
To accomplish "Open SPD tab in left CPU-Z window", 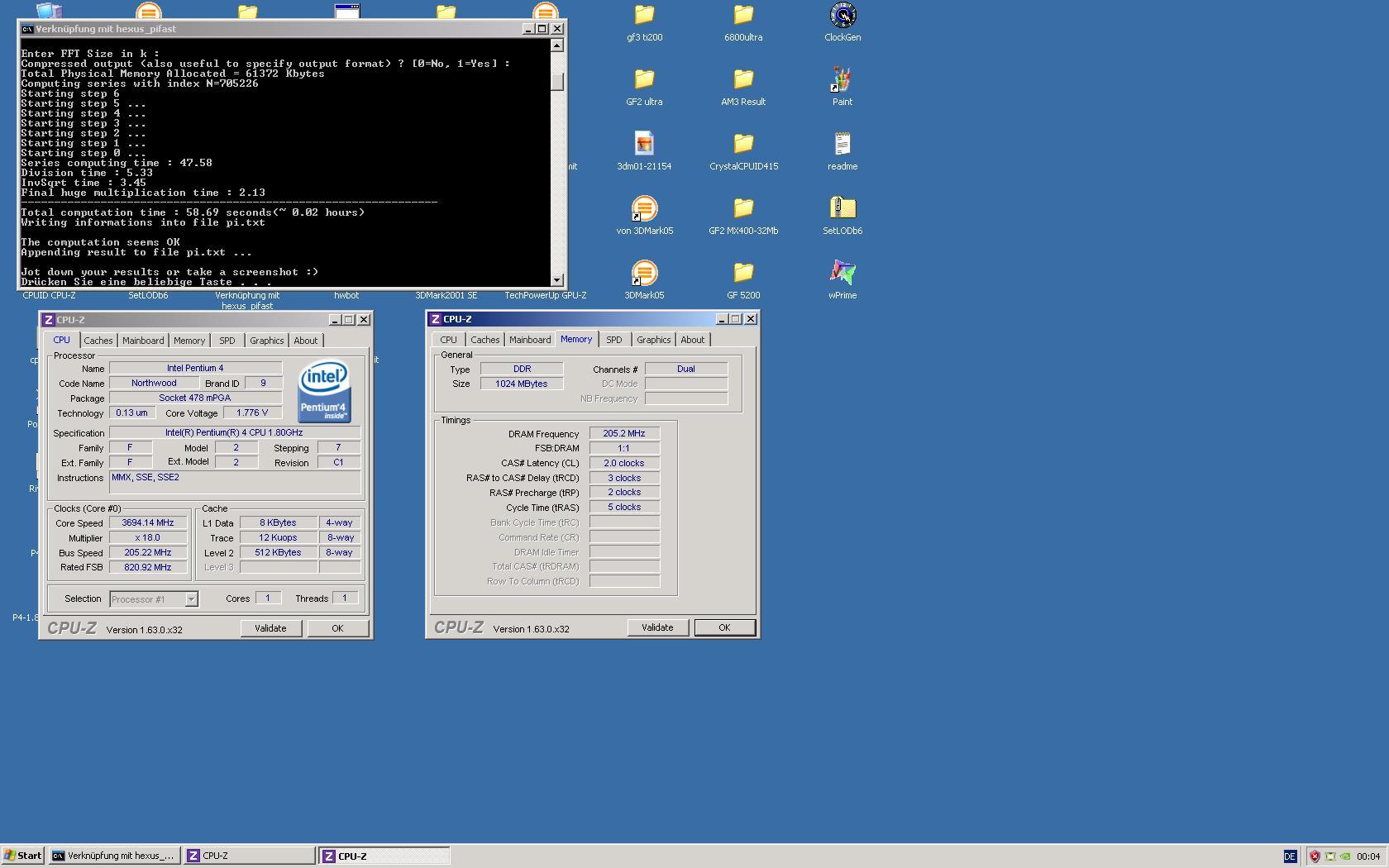I will coord(227,341).
